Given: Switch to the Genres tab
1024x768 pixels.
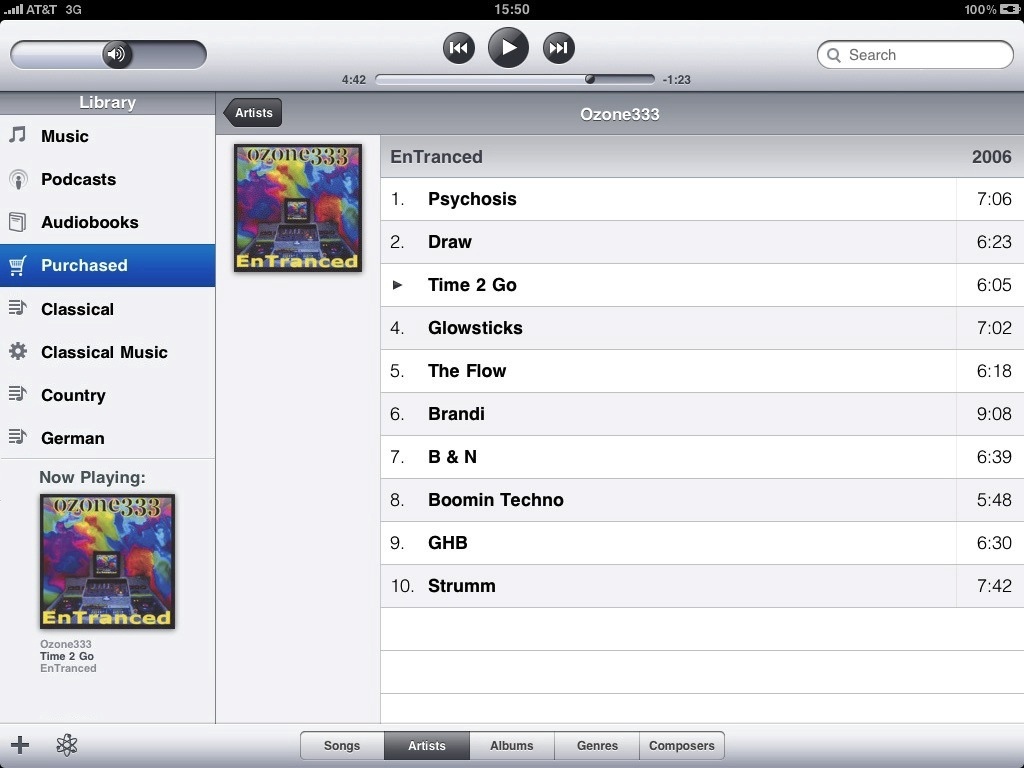Looking at the screenshot, I should click(x=597, y=746).
